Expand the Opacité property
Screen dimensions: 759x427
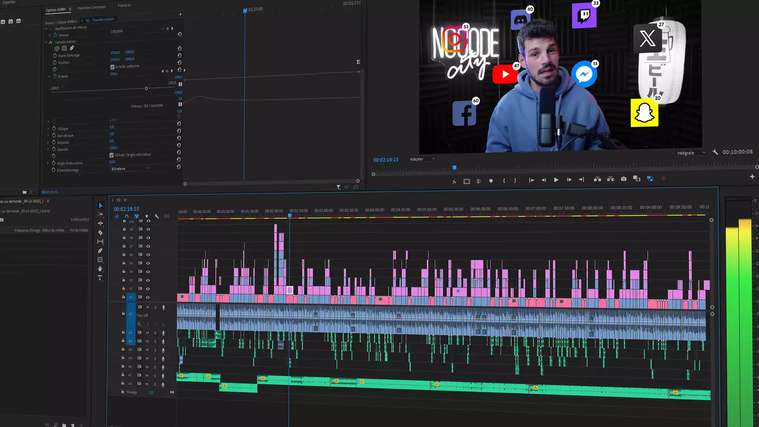click(x=48, y=149)
